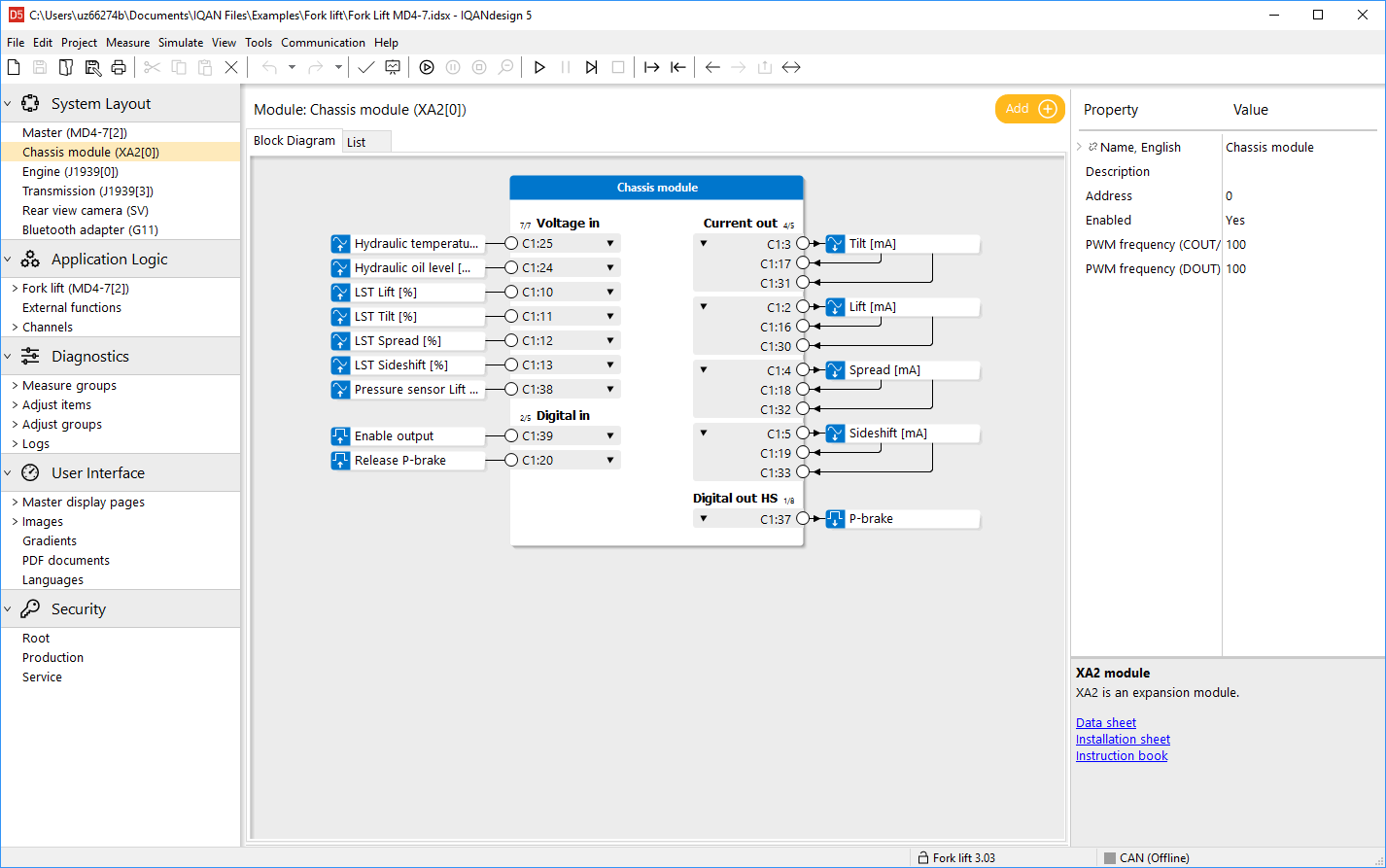
Task: Open the C1:25 pin dropdown arrow
Action: [610, 244]
